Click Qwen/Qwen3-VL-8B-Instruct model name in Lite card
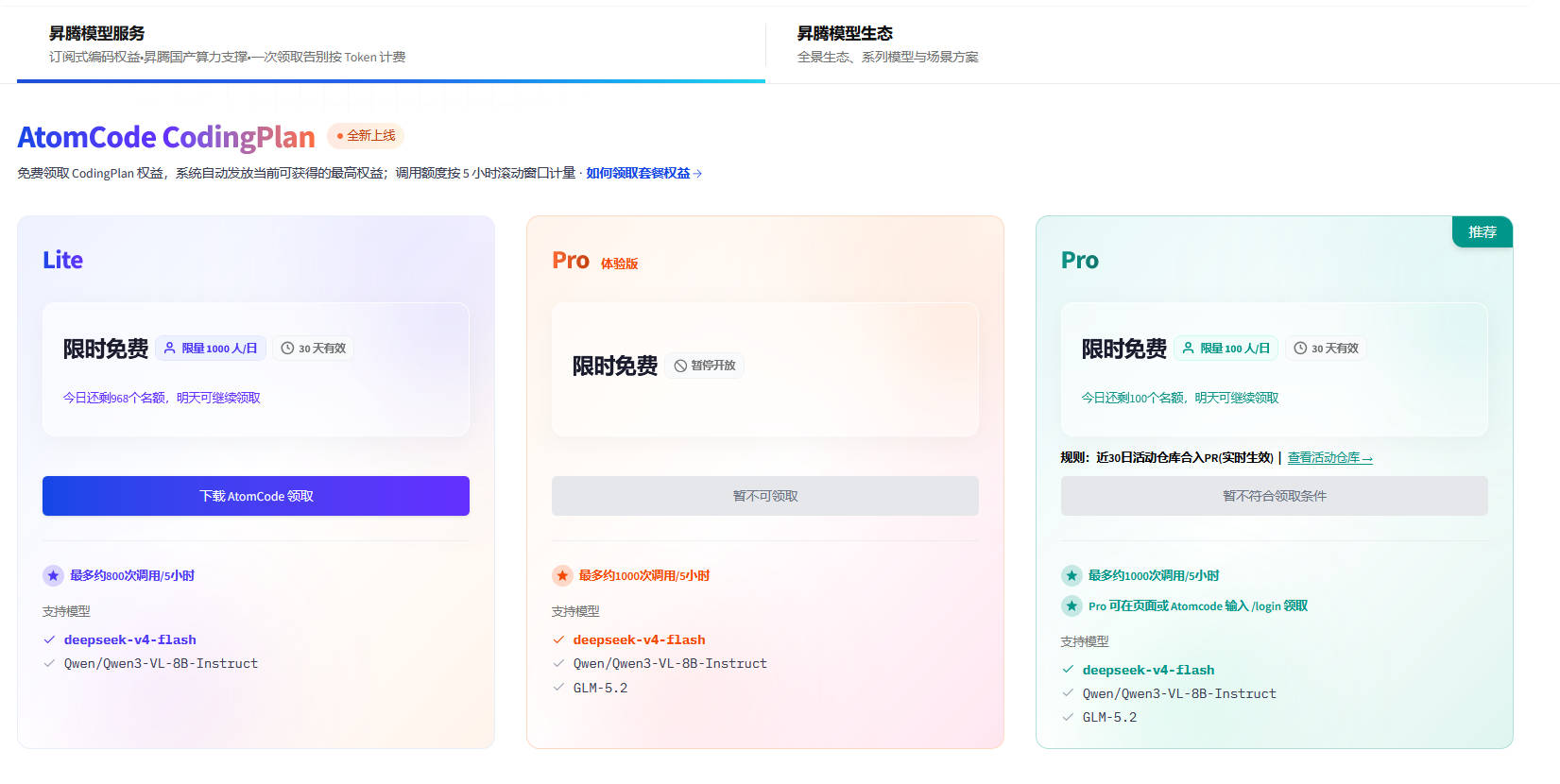Viewport: 1560px width, 784px height. (x=161, y=663)
